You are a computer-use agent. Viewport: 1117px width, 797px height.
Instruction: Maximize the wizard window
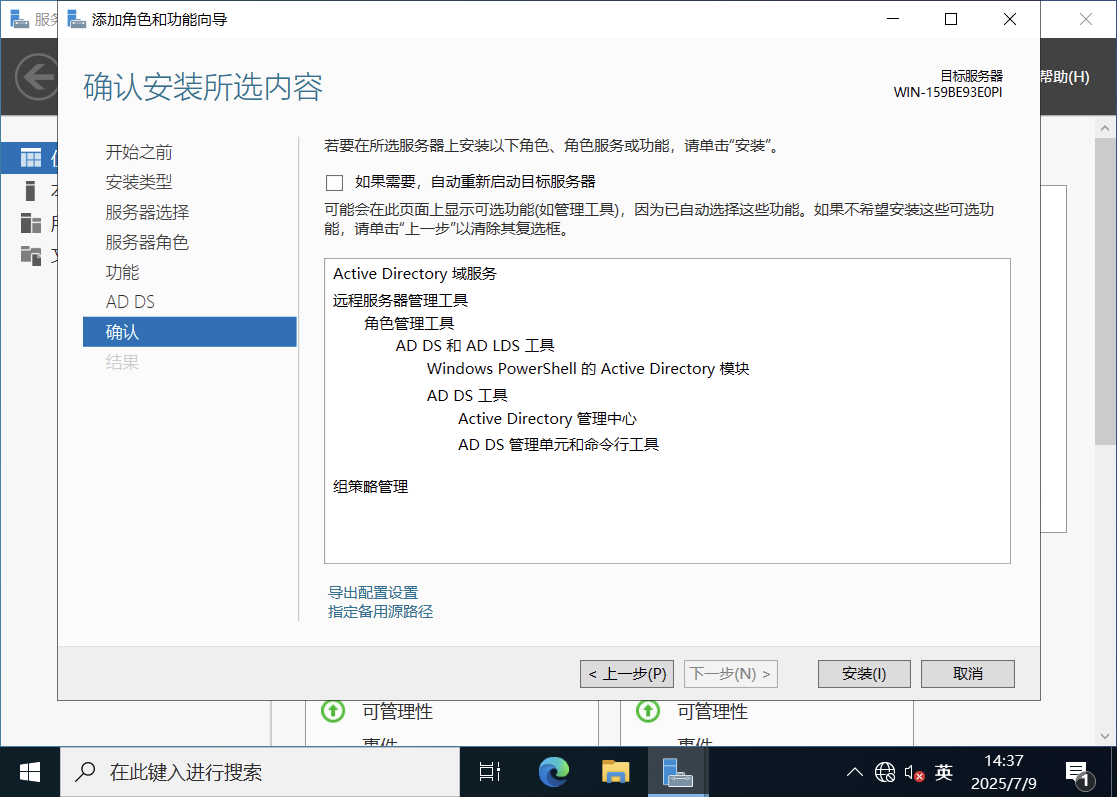tap(951, 19)
